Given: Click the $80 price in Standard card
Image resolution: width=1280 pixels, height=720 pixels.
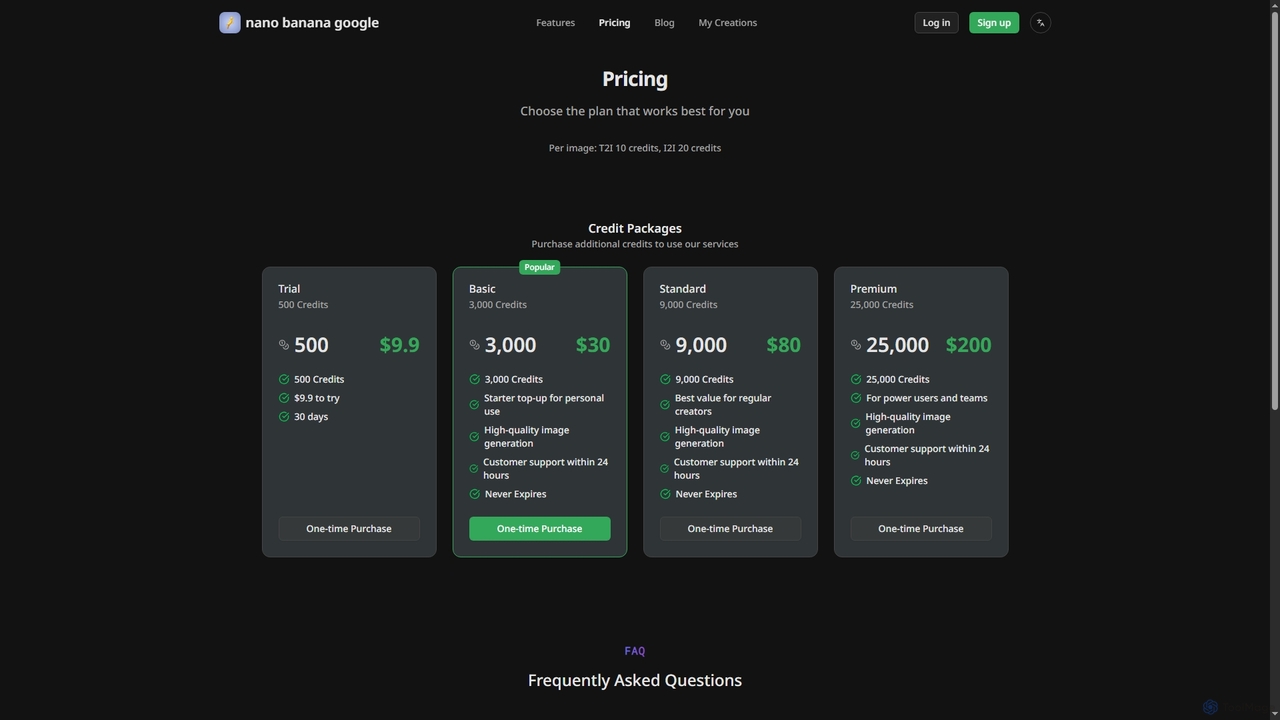Looking at the screenshot, I should click(x=783, y=345).
